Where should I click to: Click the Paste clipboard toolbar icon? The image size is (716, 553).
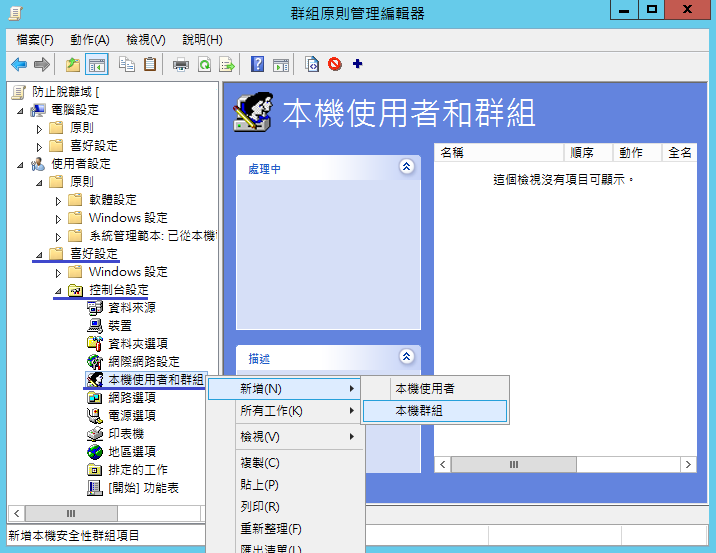[x=150, y=64]
